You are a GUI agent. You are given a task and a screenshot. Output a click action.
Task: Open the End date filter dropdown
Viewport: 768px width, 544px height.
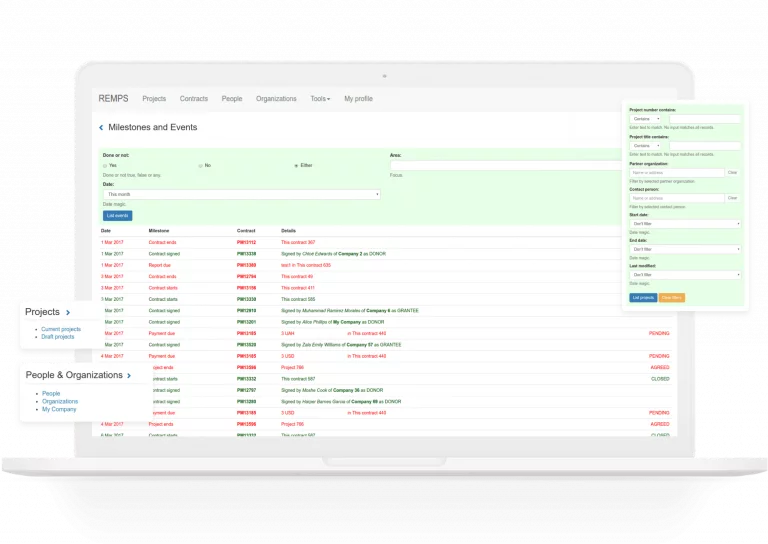685,249
